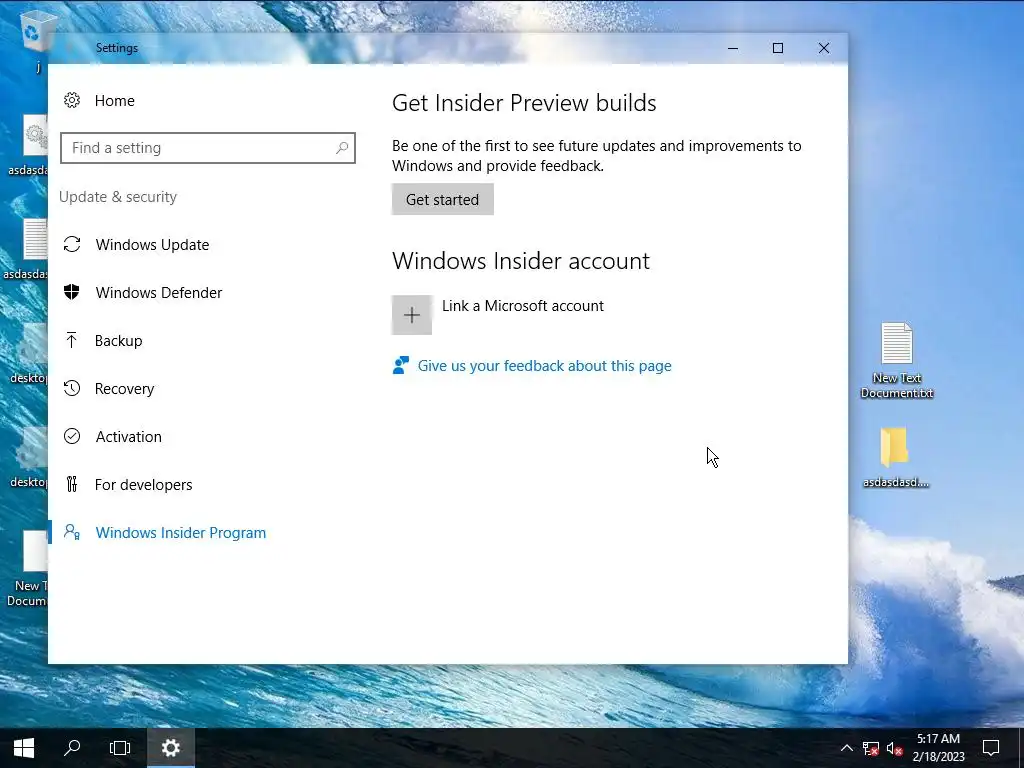The height and width of the screenshot is (768, 1024).
Task: Click the magnifier icon in the search box
Action: click(x=342, y=148)
